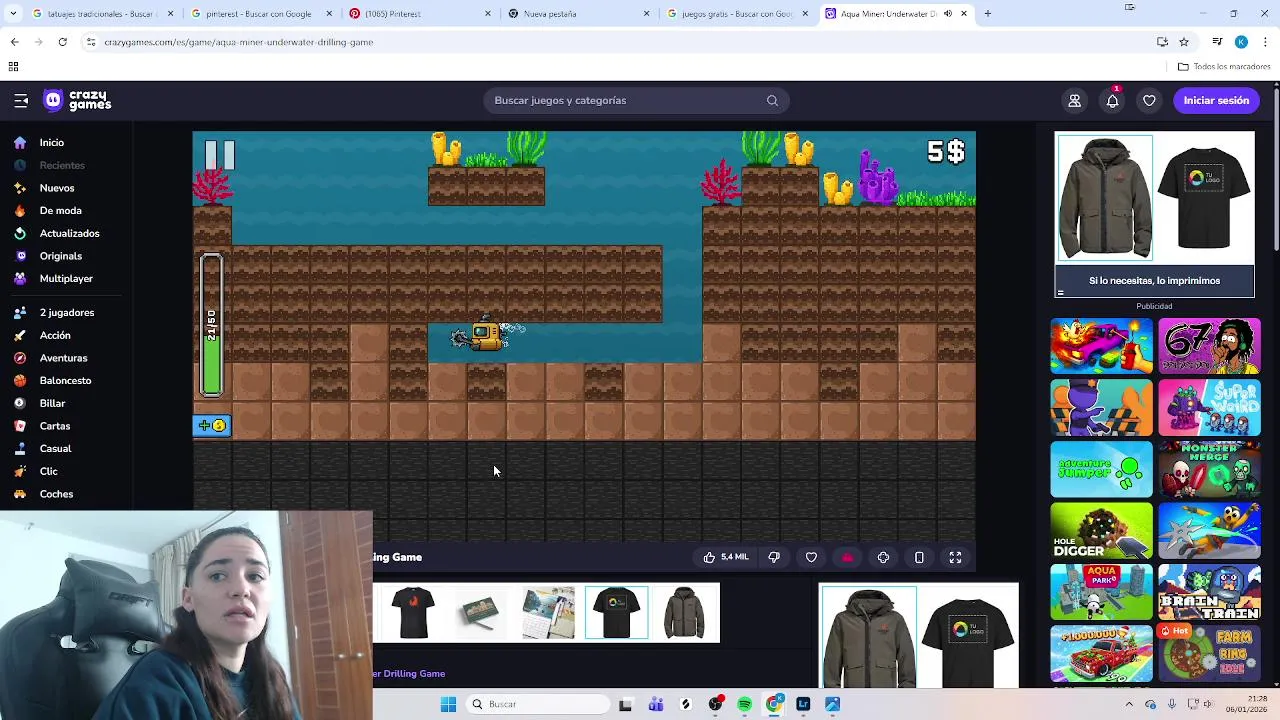Open the Hole Digger game thumbnail
Screen dimensions: 1280x720
coord(1101,531)
